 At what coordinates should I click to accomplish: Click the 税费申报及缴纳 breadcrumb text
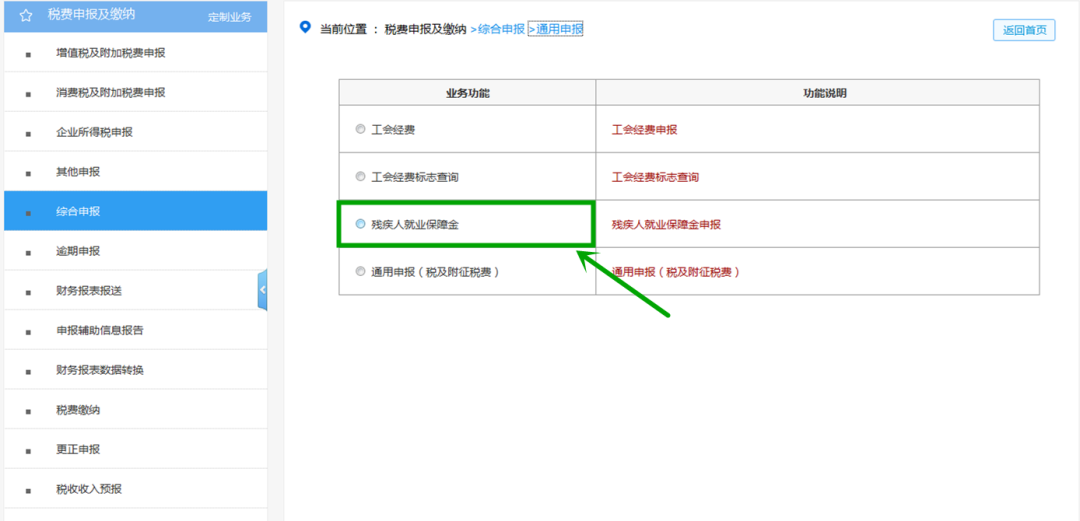coord(426,30)
